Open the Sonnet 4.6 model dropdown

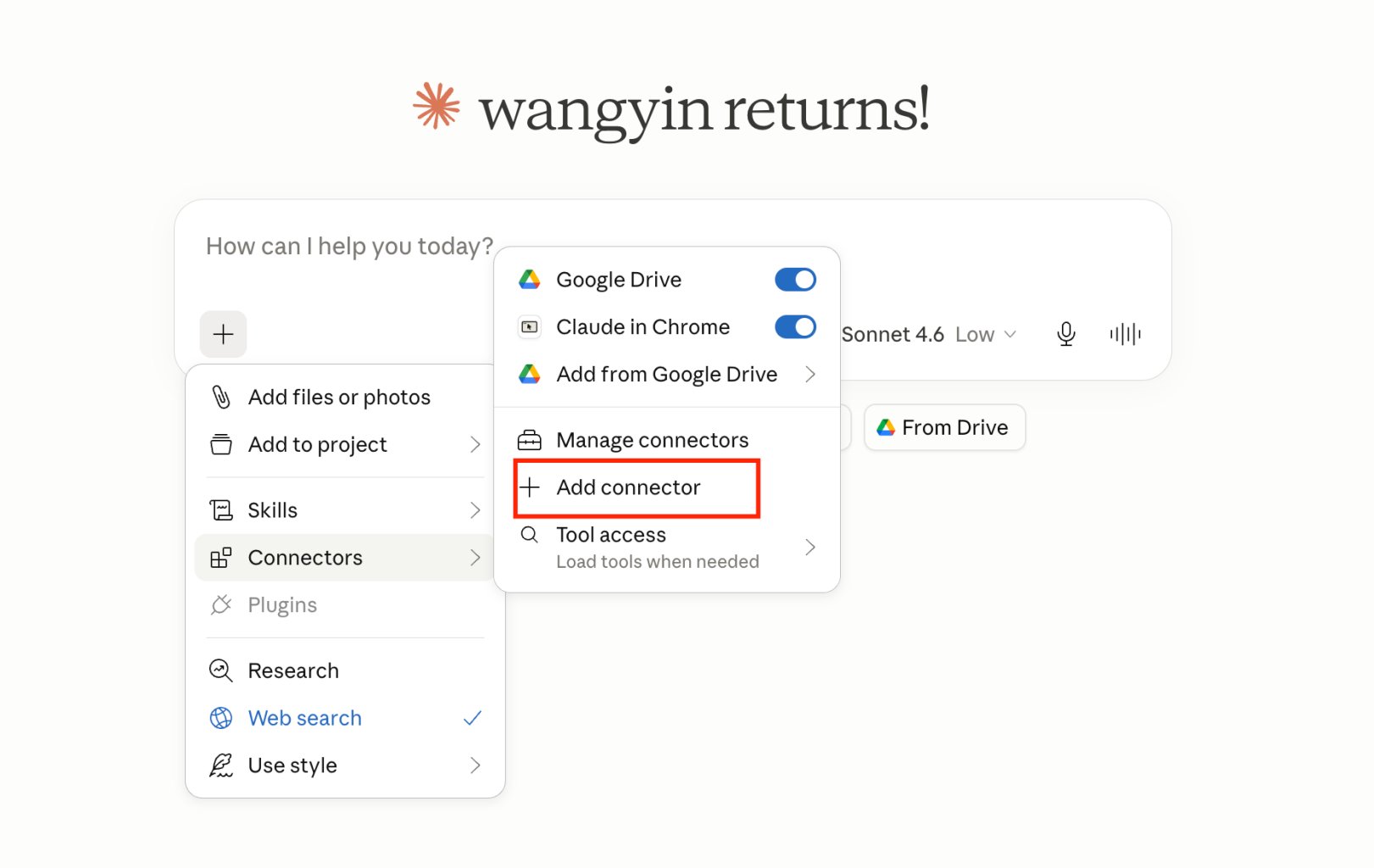[928, 334]
